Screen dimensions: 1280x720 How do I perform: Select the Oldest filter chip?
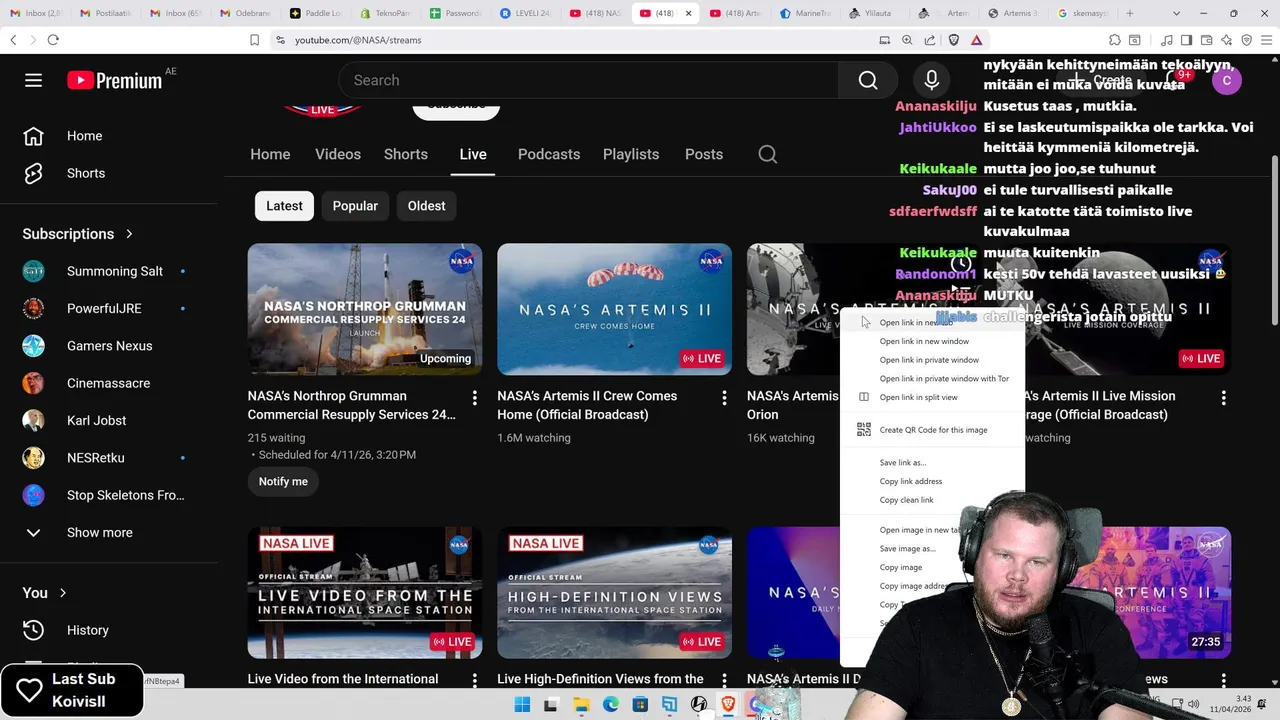[x=426, y=206]
